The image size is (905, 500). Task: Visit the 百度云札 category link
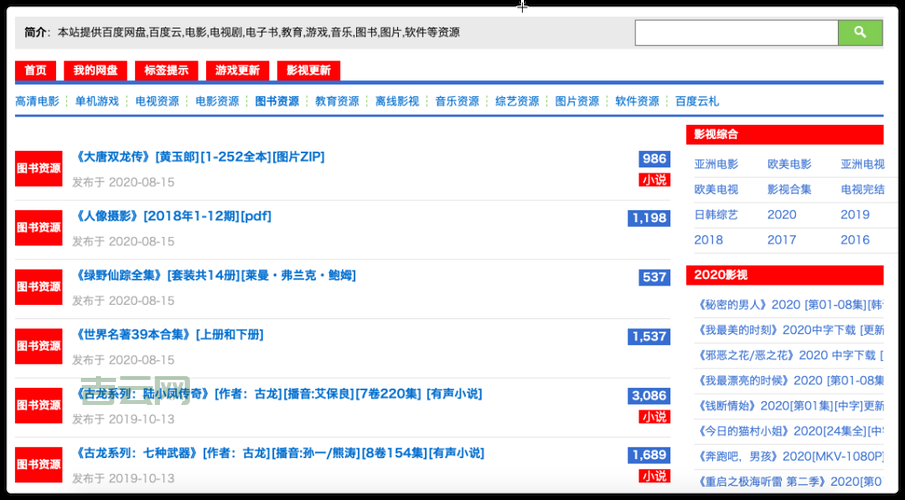697,102
